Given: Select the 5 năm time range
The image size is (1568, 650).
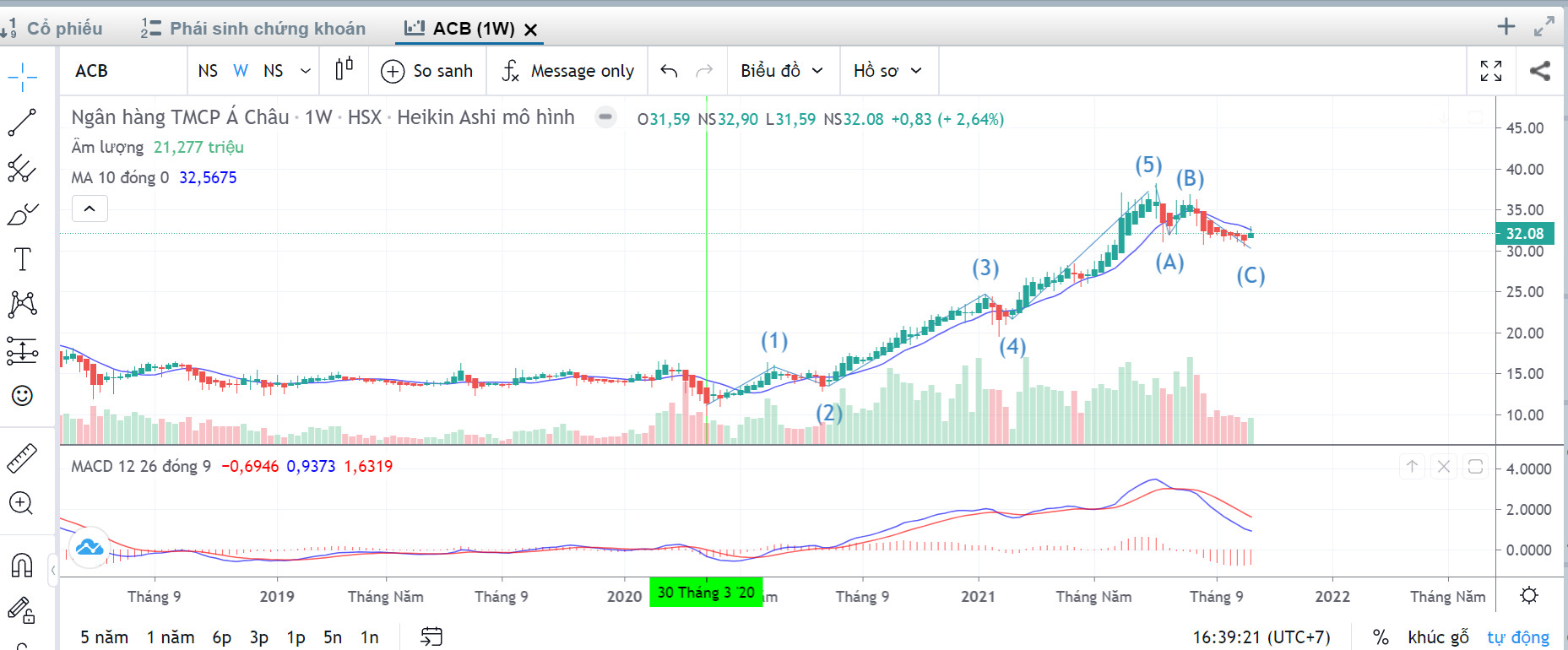Looking at the screenshot, I should click(x=105, y=637).
